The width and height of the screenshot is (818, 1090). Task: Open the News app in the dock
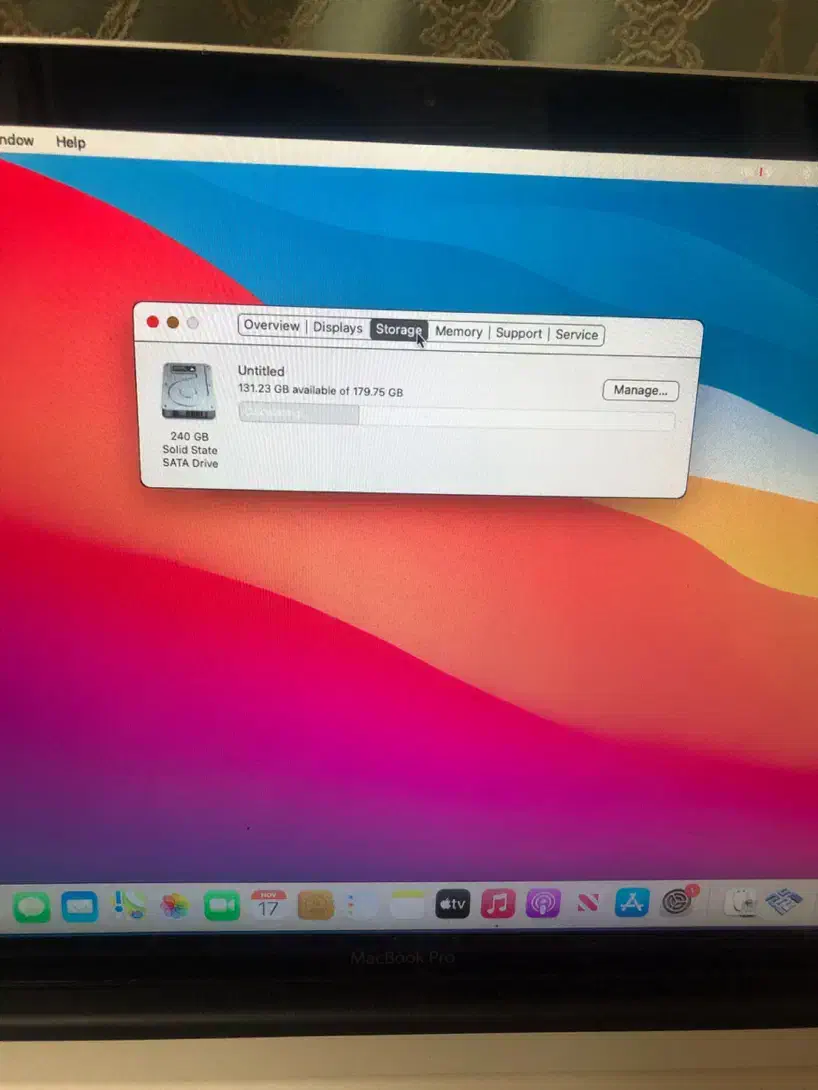pyautogui.click(x=588, y=904)
